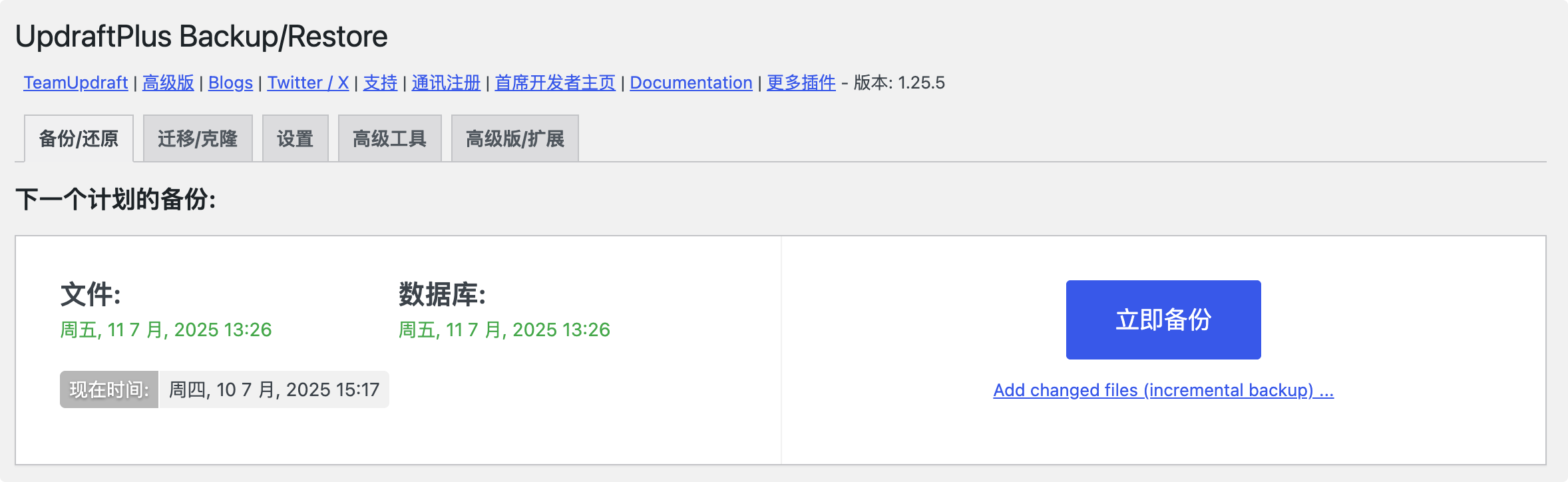Open the 高级版/扩展 tab
The image size is (1568, 482).
(515, 138)
